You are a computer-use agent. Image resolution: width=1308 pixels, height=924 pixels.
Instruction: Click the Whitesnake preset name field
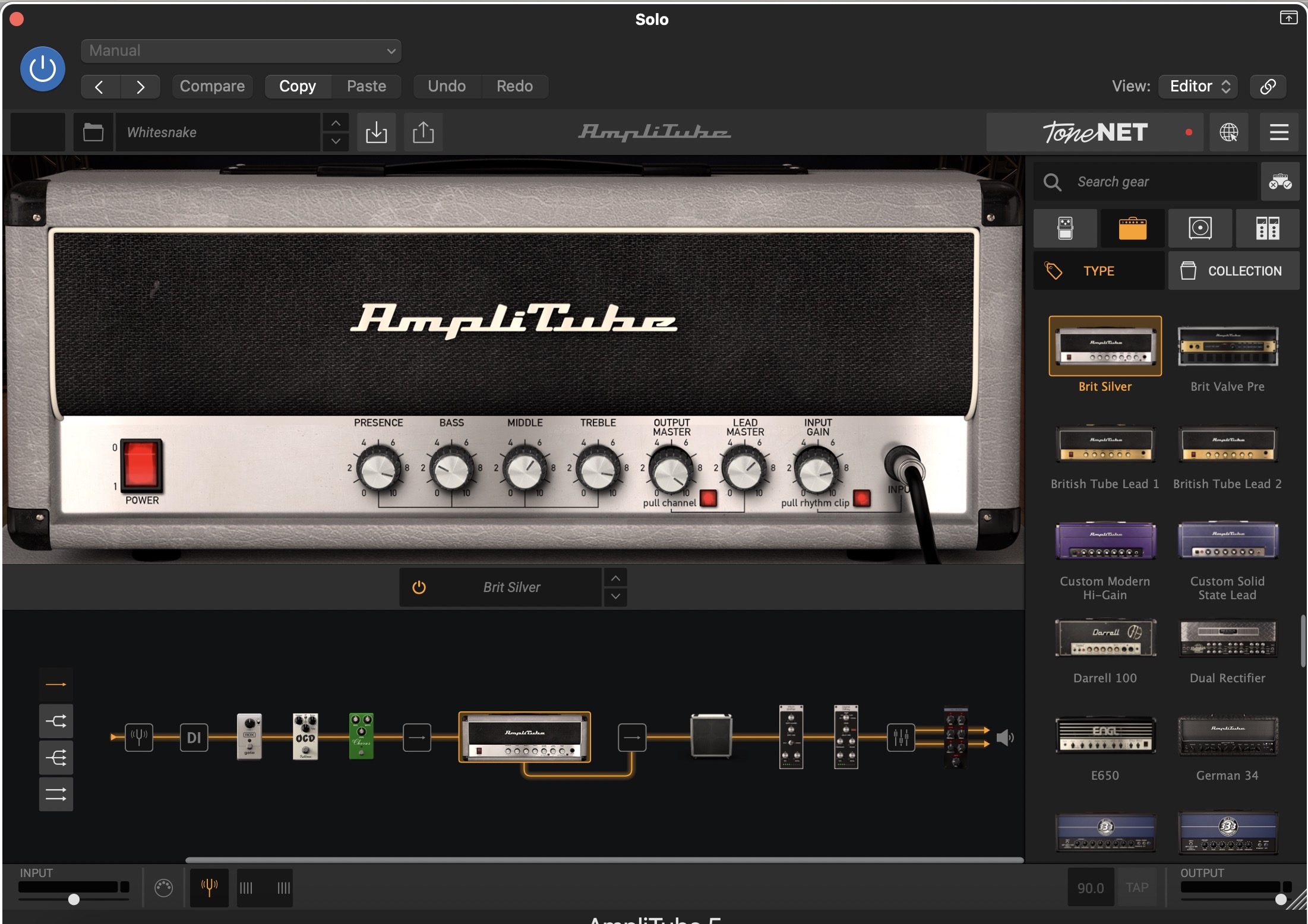point(217,132)
